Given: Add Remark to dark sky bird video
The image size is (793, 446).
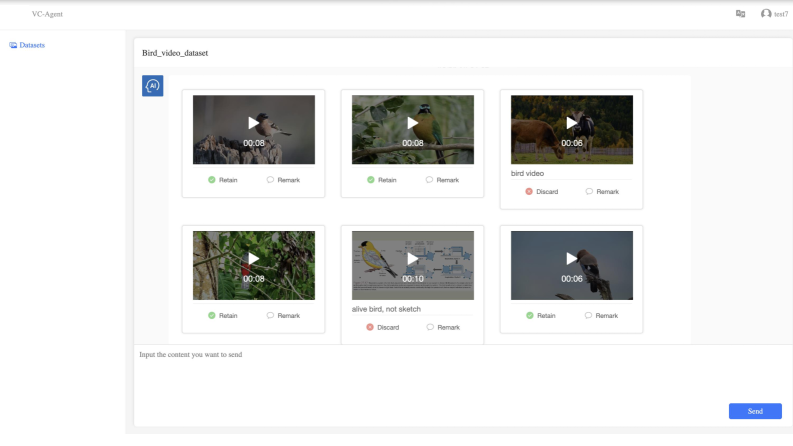Looking at the screenshot, I should (x=601, y=316).
